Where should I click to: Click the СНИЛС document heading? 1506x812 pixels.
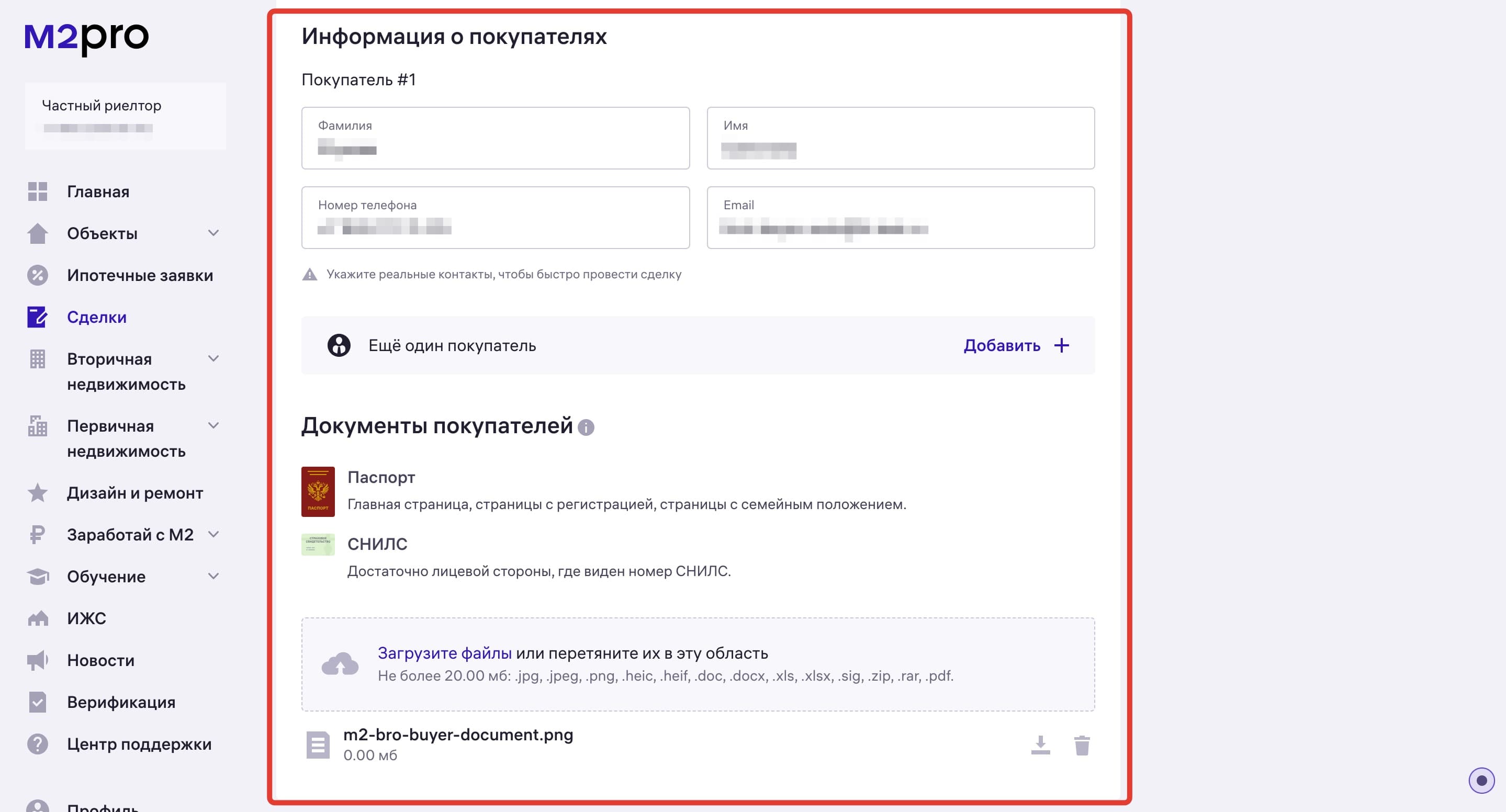coord(377,544)
